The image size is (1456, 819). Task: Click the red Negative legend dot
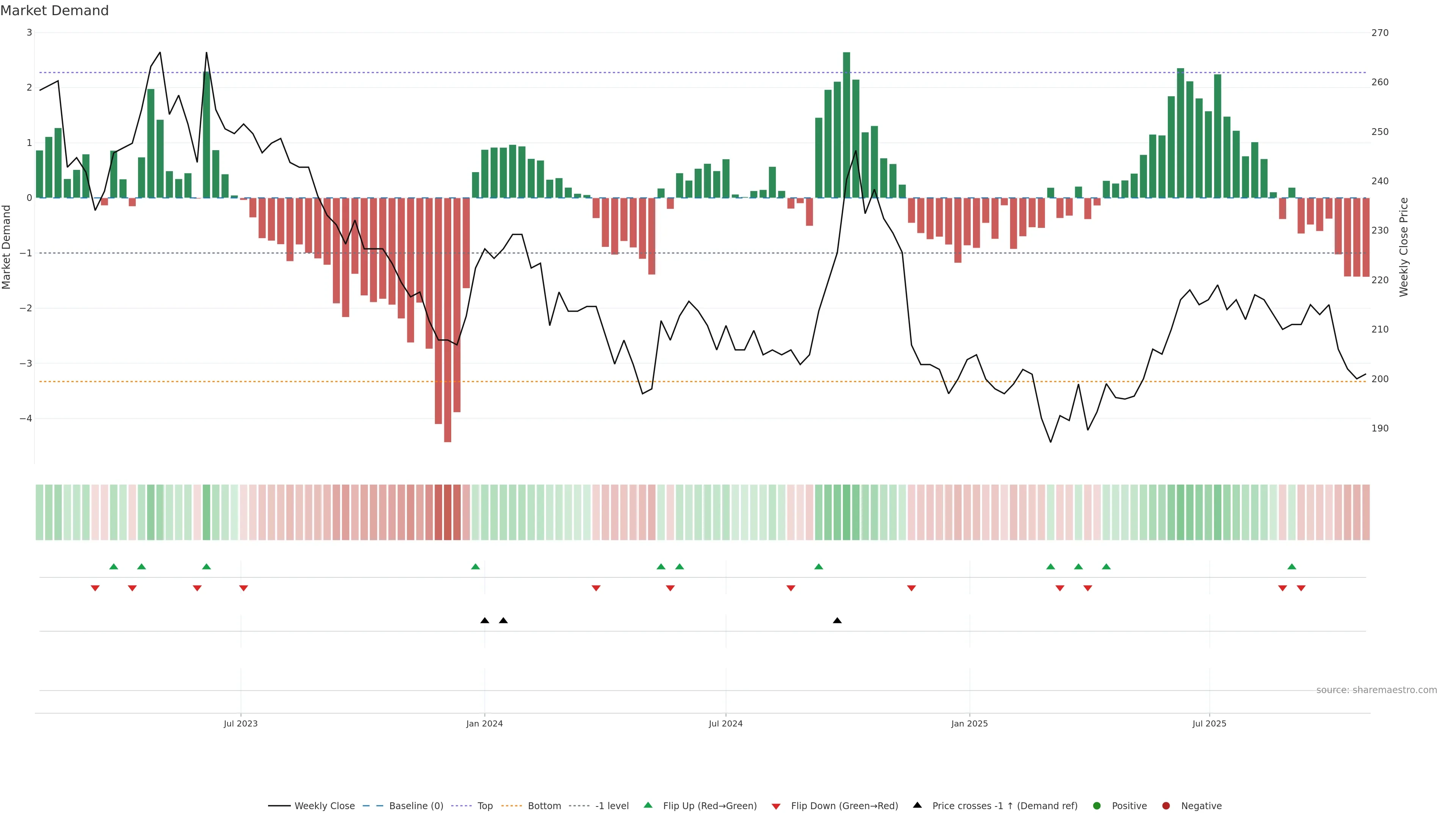tap(1166, 805)
